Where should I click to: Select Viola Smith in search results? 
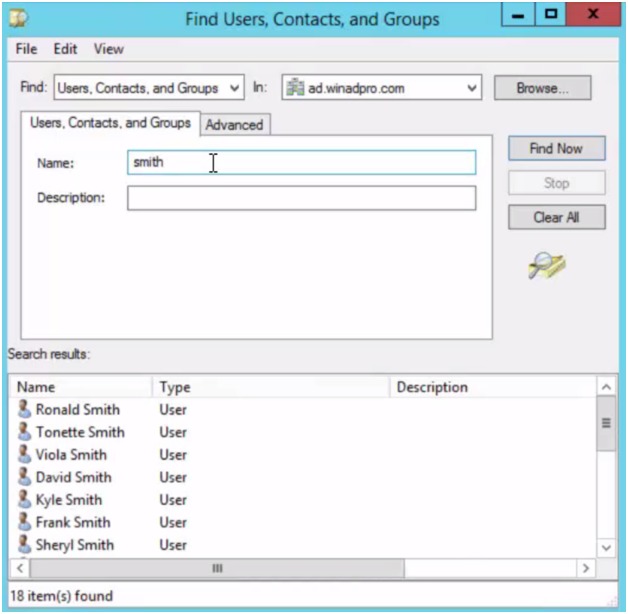(x=71, y=455)
